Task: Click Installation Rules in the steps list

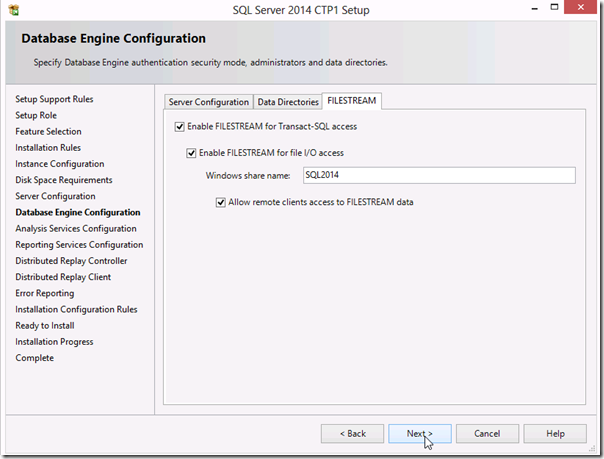Action: click(48, 148)
